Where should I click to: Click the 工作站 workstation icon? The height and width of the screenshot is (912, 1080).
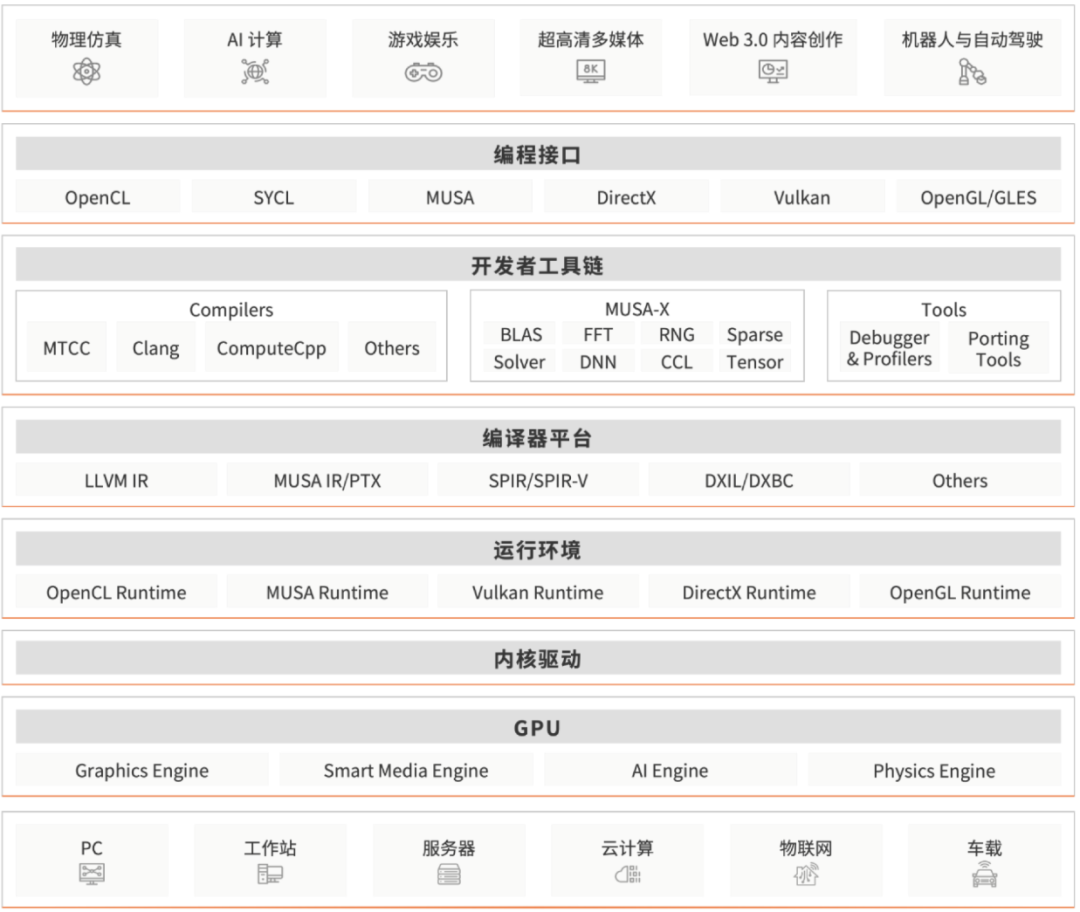click(270, 874)
